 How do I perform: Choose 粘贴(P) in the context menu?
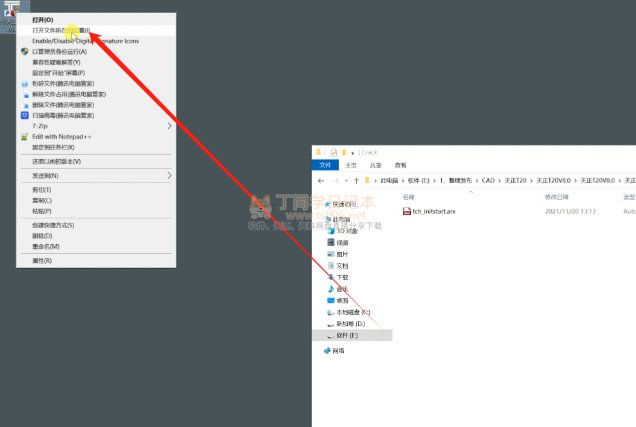click(x=96, y=211)
